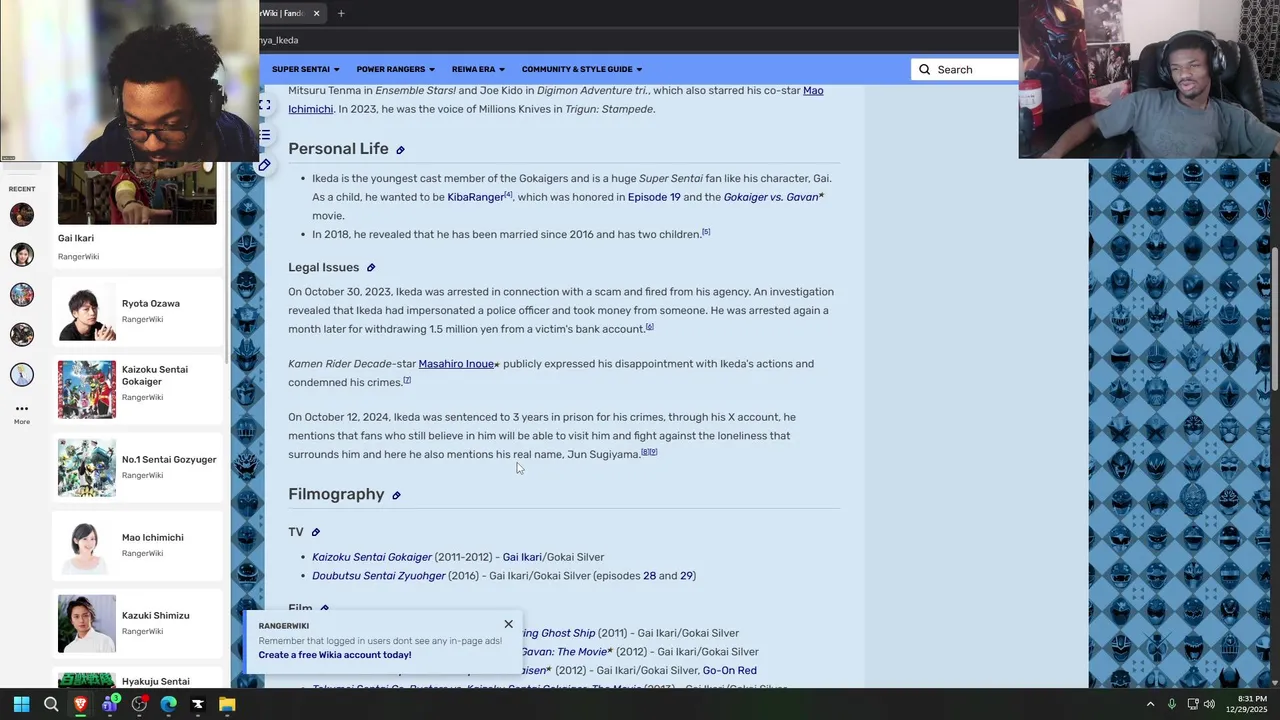Open Windows taskbar search
This screenshot has height=720, width=1280.
51,704
